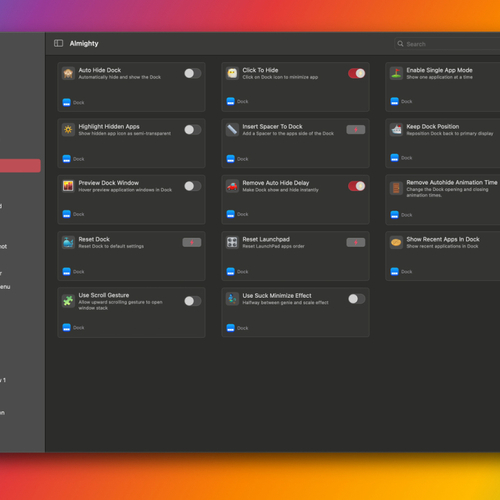Click 'Show one application at a time' description

click(439, 77)
